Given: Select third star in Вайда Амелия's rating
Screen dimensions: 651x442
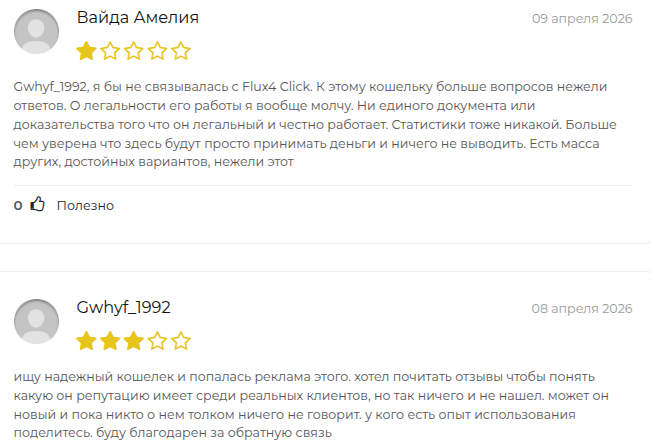Looking at the screenshot, I should click(134, 50).
